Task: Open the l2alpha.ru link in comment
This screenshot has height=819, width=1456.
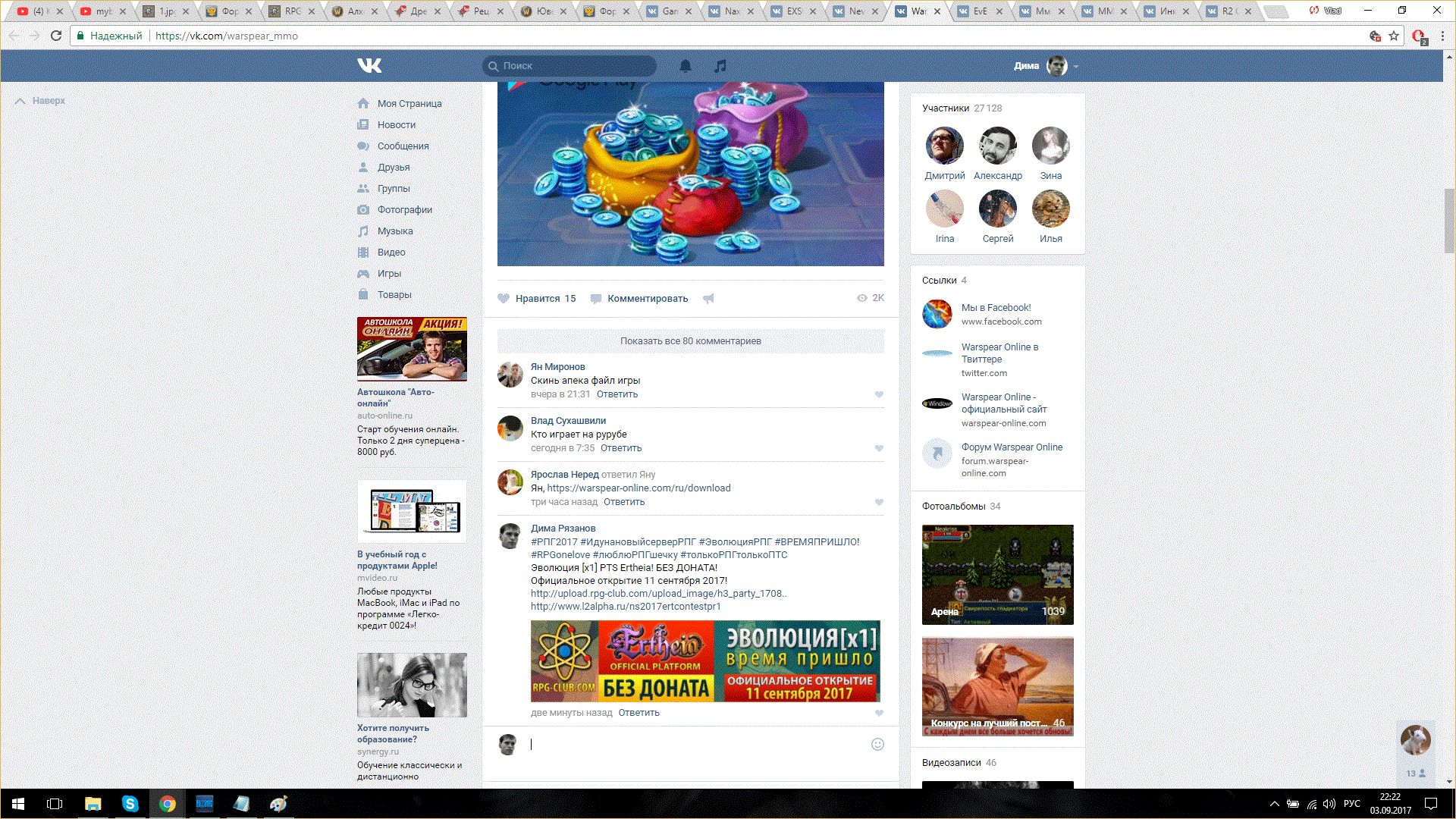Action: pos(626,607)
